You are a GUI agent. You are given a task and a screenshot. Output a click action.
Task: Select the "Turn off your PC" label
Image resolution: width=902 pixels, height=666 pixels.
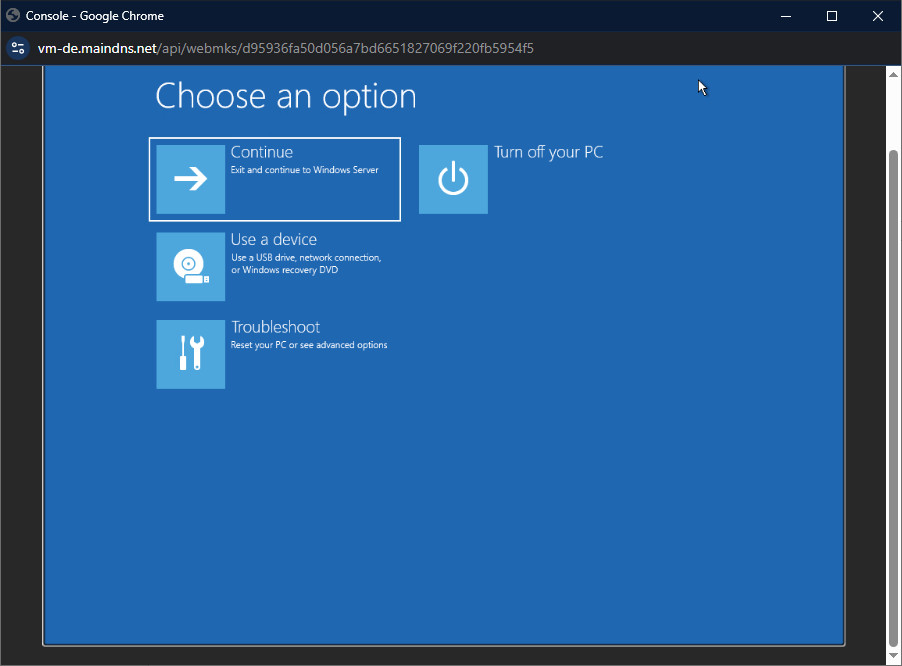point(548,152)
